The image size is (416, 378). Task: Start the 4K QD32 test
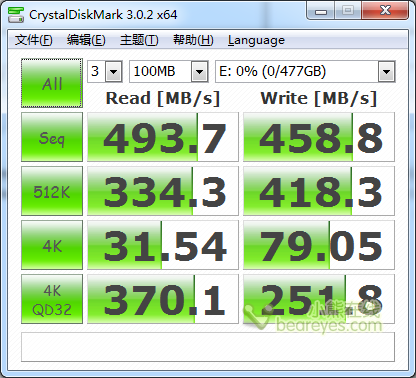[x=52, y=299]
